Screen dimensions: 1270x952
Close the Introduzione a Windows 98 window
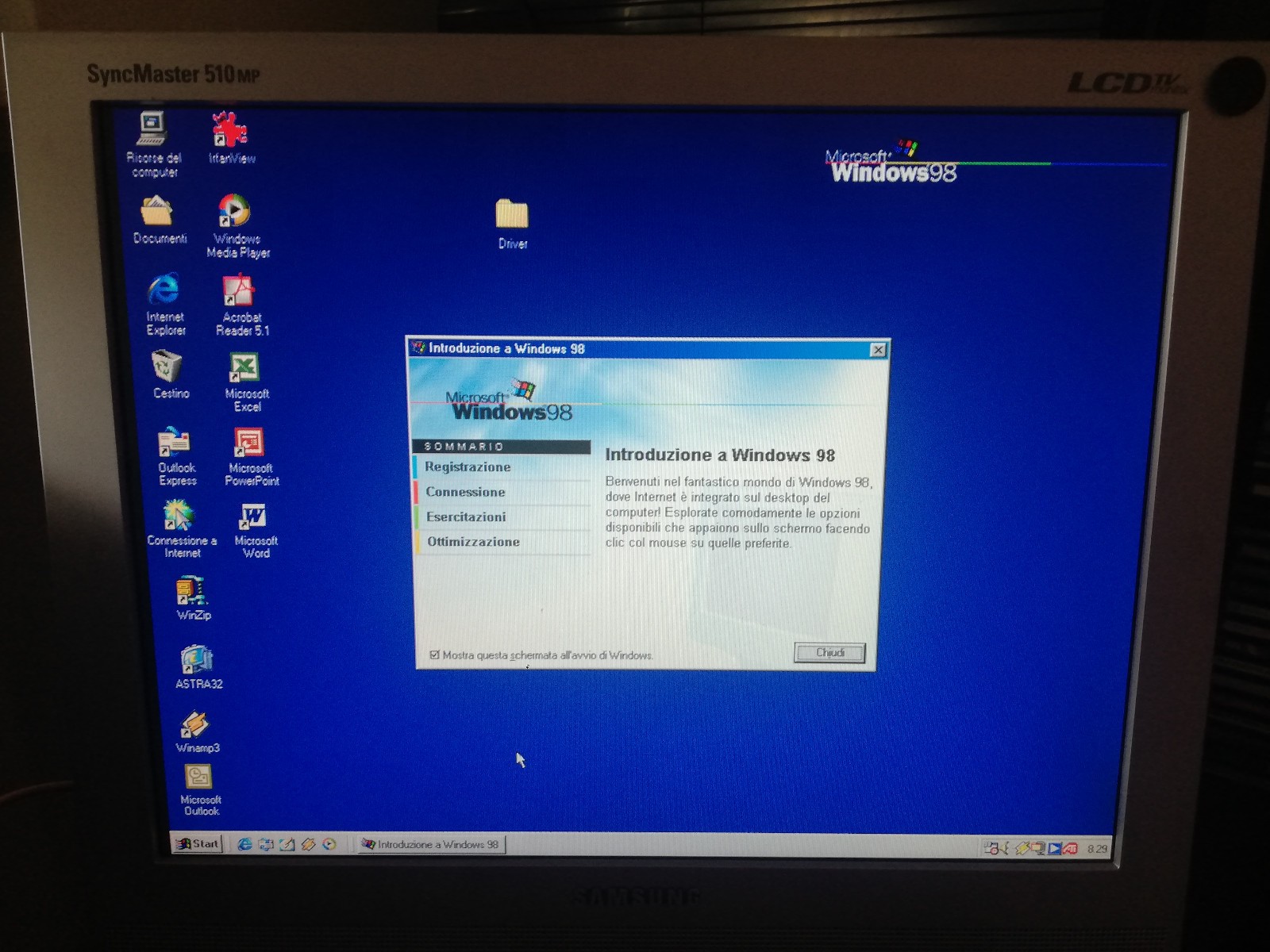[878, 350]
